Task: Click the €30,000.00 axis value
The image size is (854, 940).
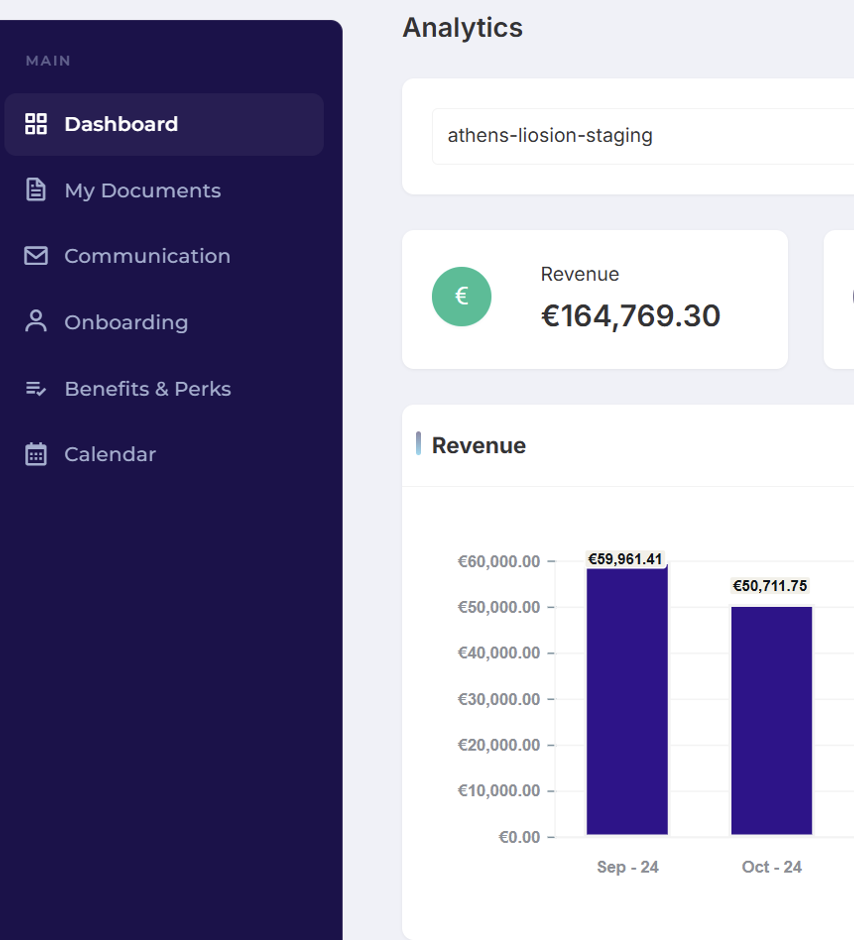Action: (499, 699)
